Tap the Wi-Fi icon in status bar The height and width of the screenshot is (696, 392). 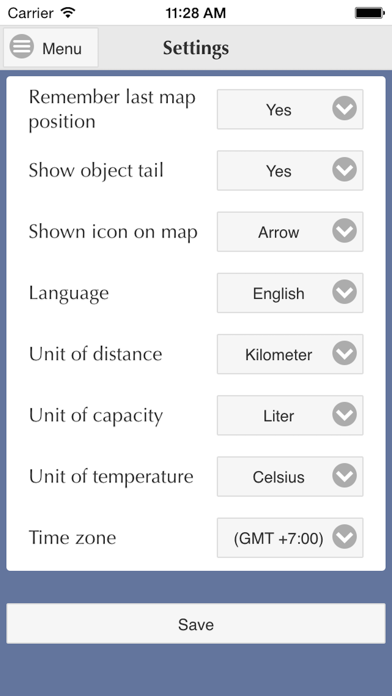(x=68, y=12)
